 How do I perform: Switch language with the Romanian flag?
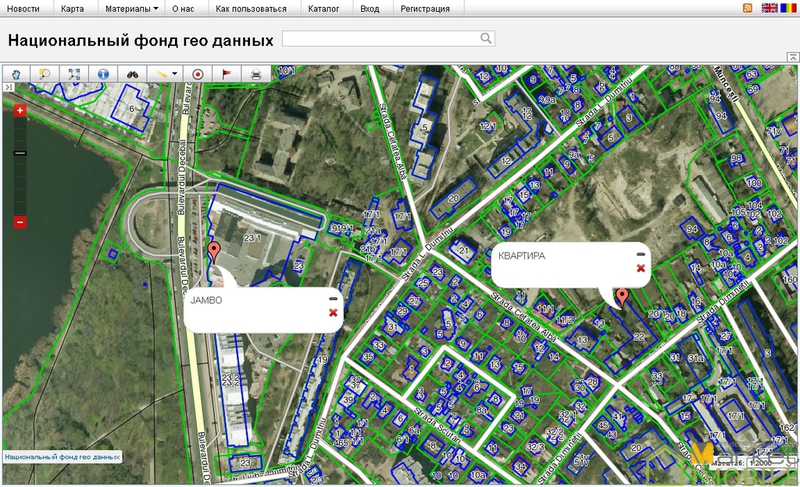(788, 8)
